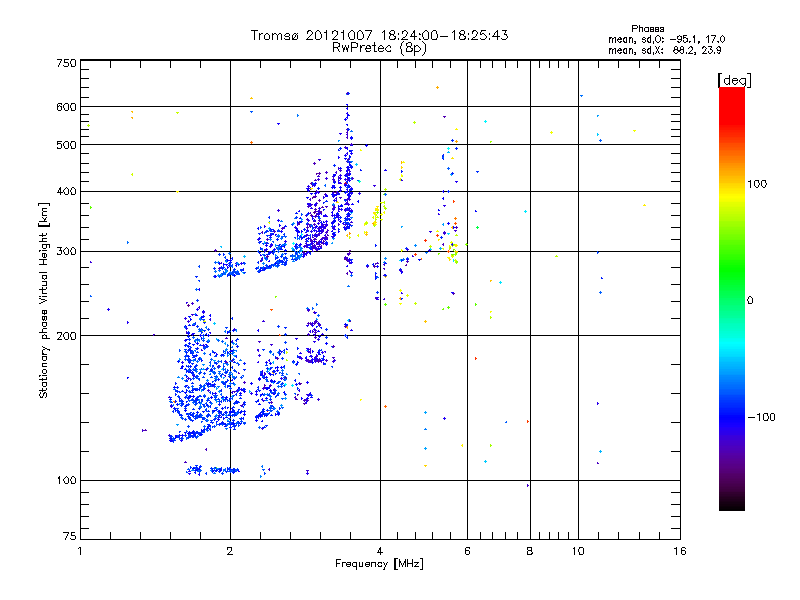Click the y-axis tick label '600'

(67, 107)
